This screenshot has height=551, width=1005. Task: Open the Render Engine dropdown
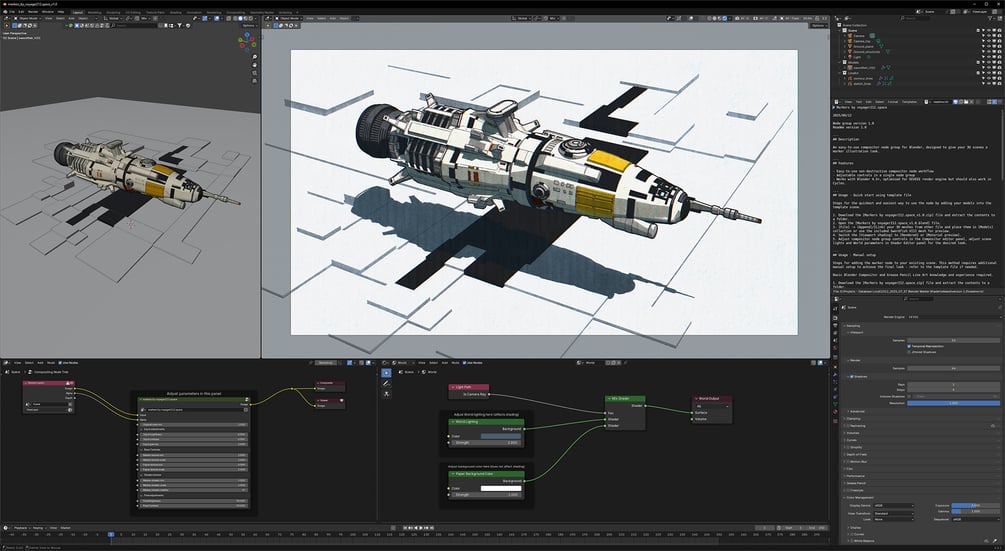[955, 317]
